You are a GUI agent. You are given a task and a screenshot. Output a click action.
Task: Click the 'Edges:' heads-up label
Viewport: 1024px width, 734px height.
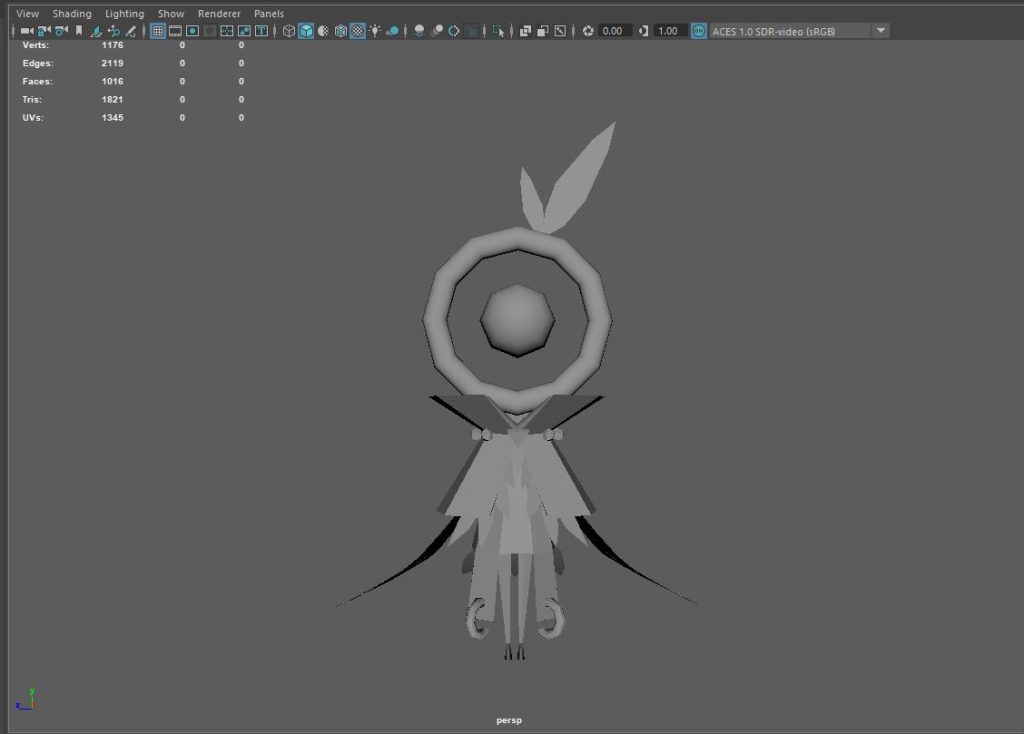[x=38, y=63]
